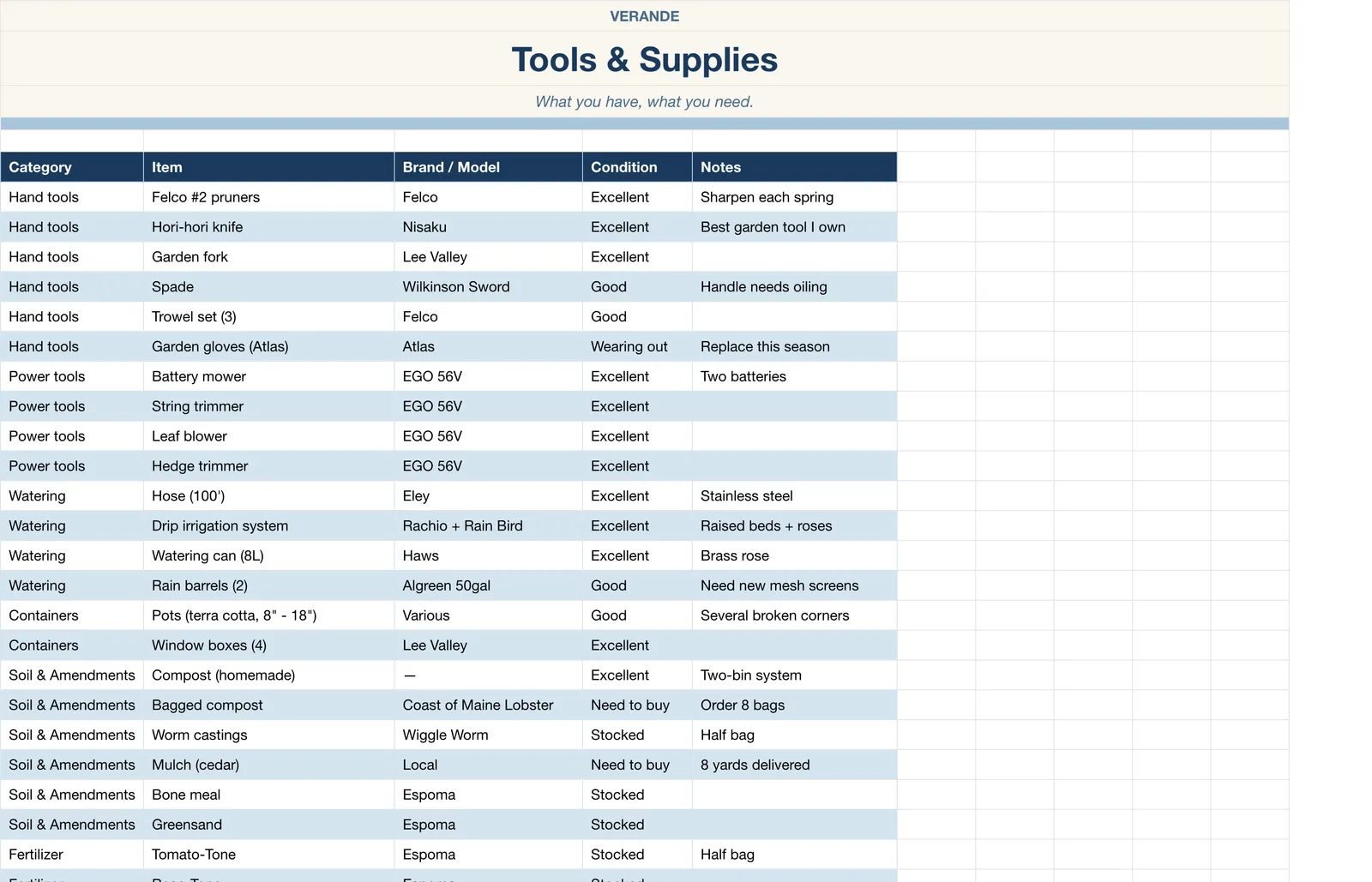
Task: Select the Local brand cell
Action: 488,765
